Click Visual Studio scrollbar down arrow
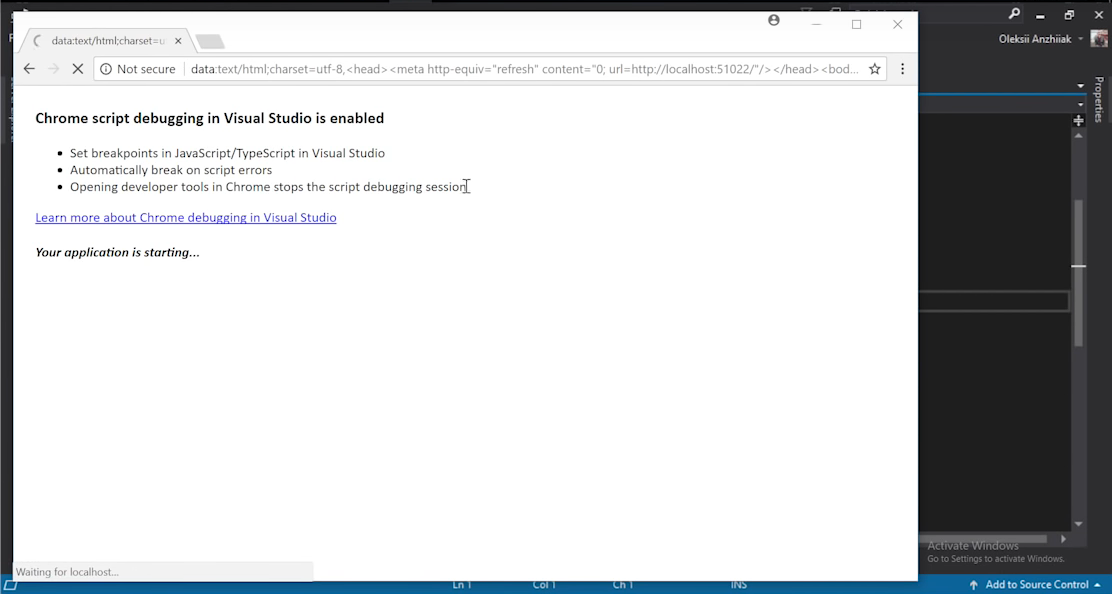 click(x=1079, y=524)
